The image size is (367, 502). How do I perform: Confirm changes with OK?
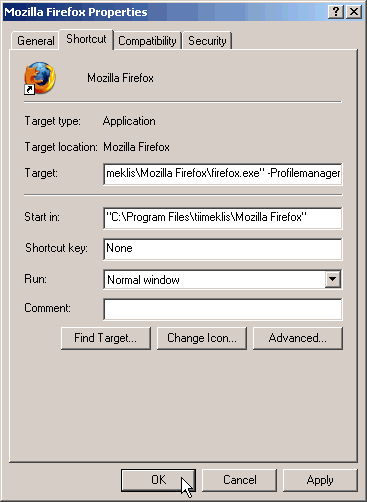tap(158, 480)
